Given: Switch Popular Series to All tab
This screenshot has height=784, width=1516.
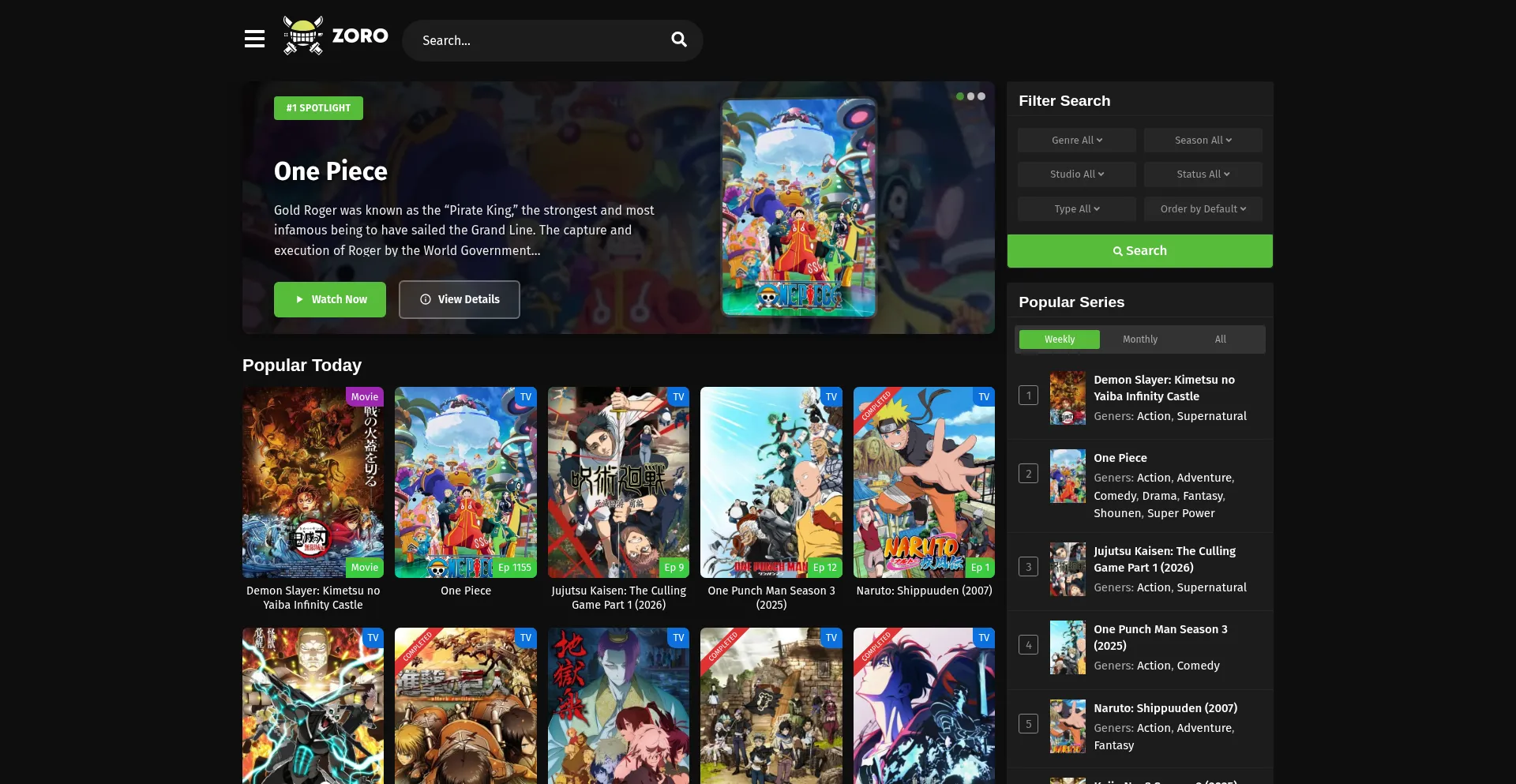Looking at the screenshot, I should pyautogui.click(x=1221, y=339).
